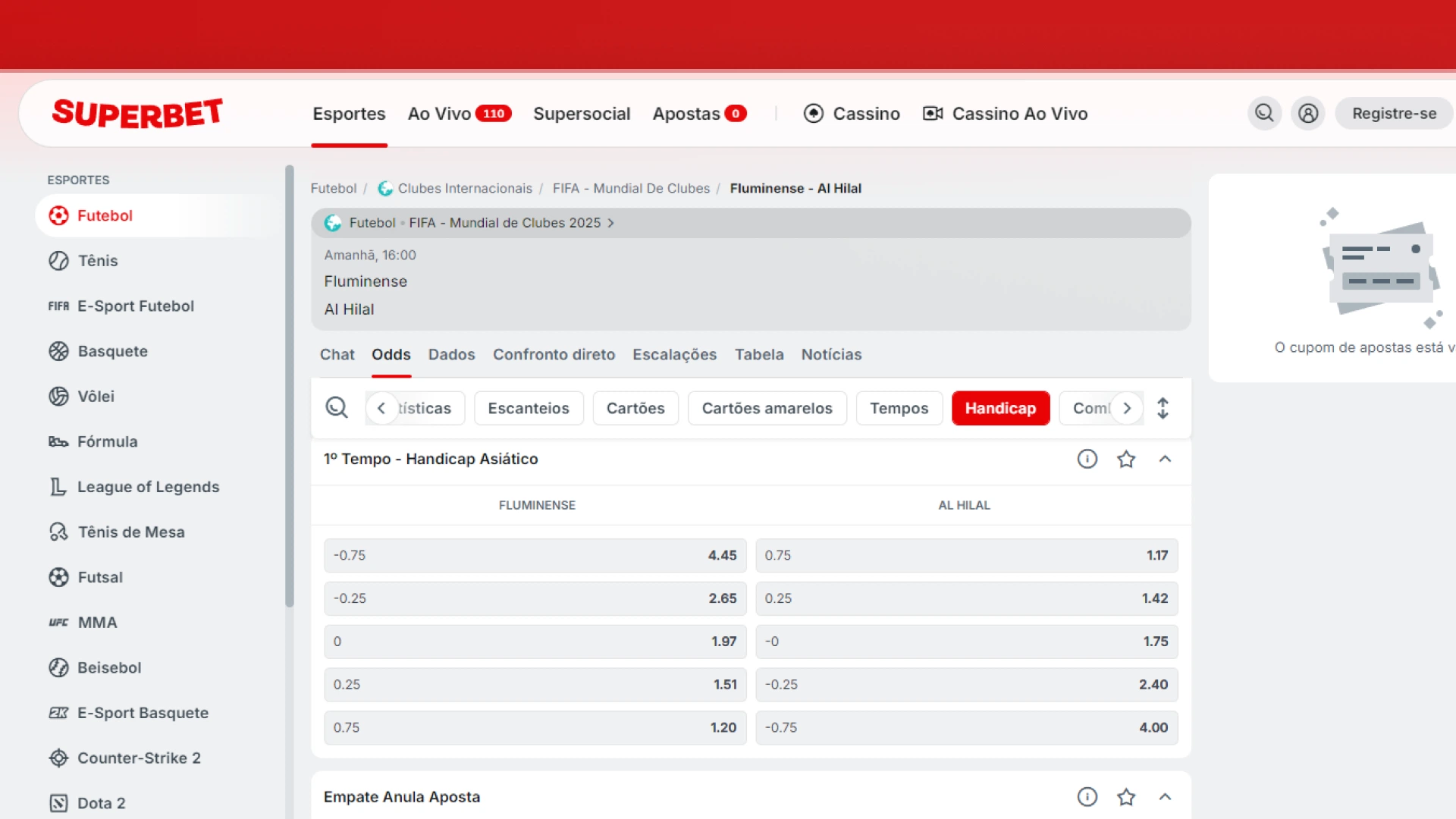Open the Futebol sport in sidebar
Viewport: 1456px width, 819px height.
[x=159, y=215]
